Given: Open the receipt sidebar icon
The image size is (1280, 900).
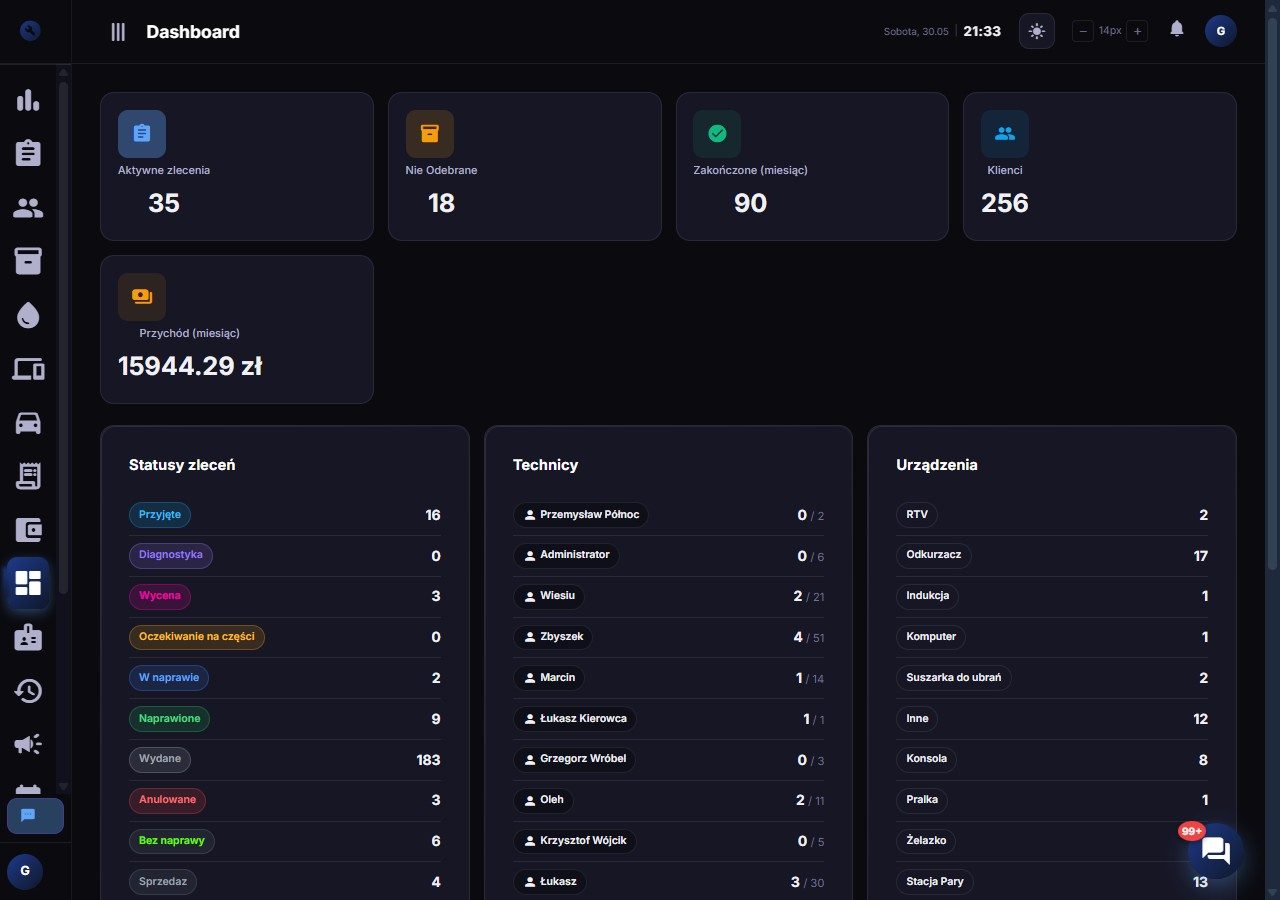Looking at the screenshot, I should click(x=28, y=476).
